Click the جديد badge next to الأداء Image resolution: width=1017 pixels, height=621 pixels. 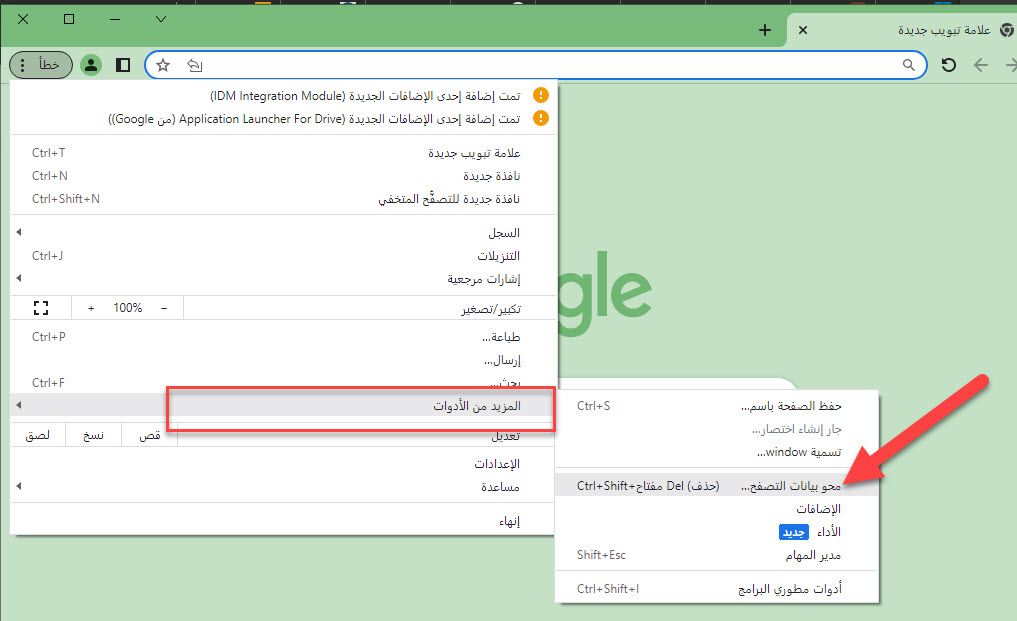click(794, 532)
